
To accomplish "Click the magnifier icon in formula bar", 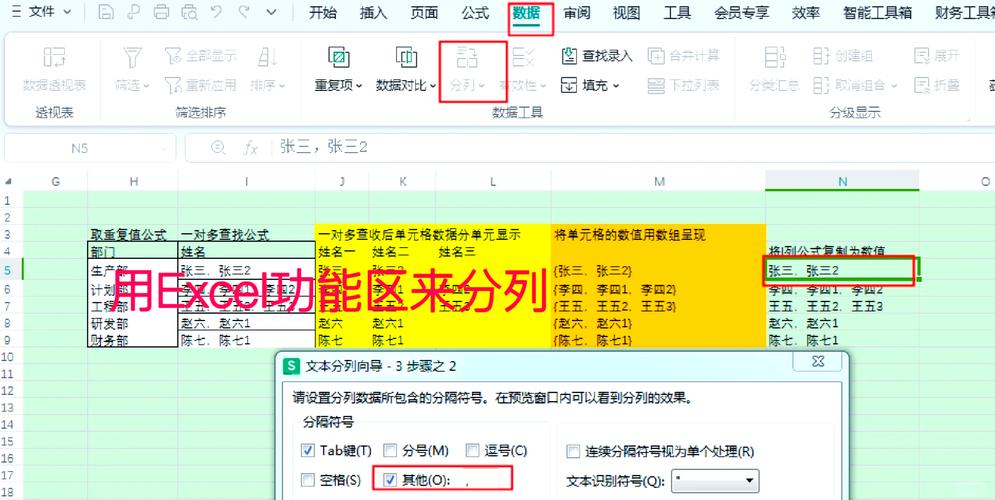I will (218, 148).
